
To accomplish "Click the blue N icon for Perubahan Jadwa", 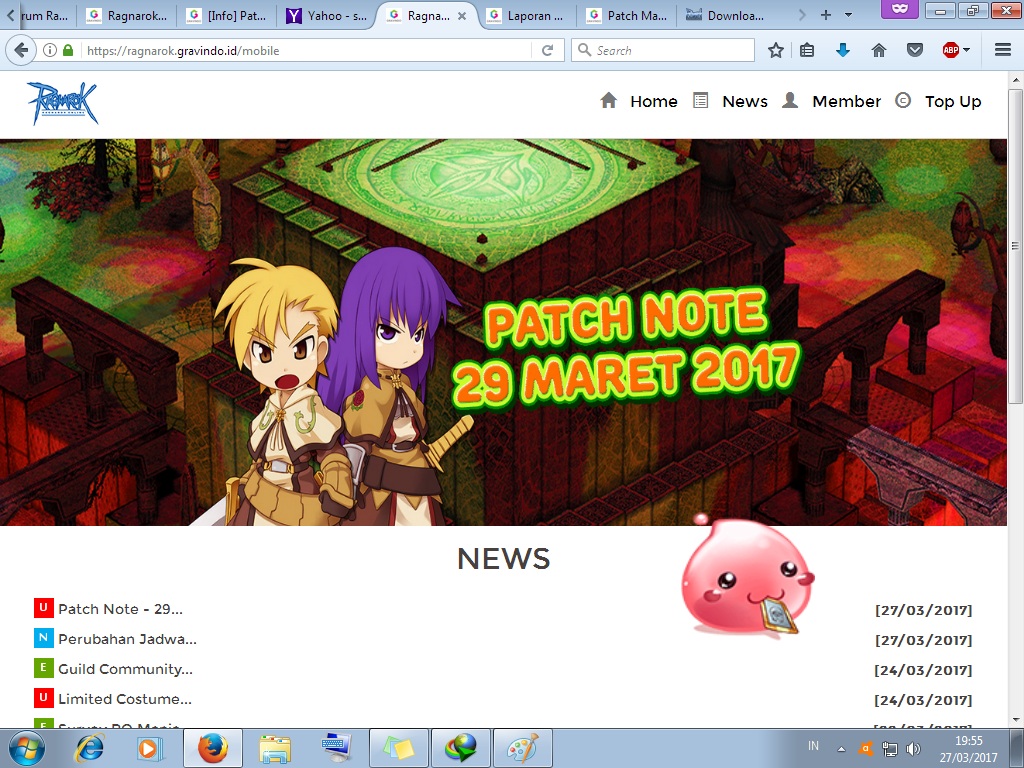I will pos(43,637).
